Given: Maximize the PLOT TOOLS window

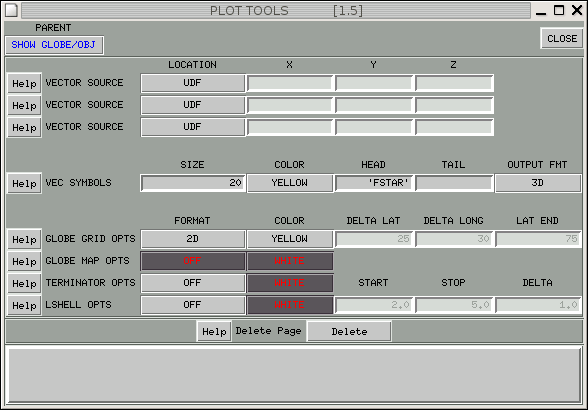Looking at the screenshot, I should [x=559, y=10].
